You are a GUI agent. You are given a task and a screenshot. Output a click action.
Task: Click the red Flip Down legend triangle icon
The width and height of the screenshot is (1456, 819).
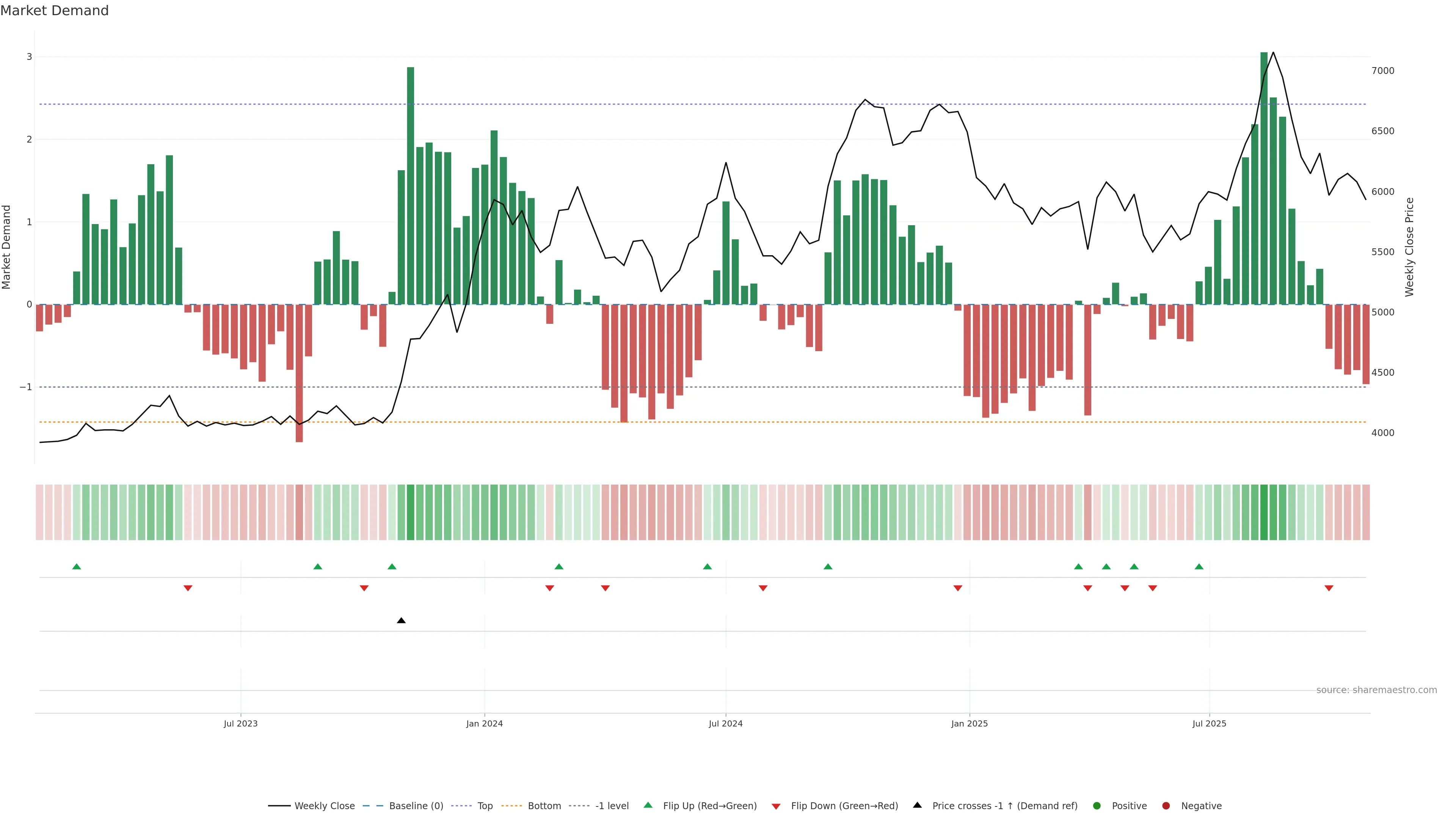776,806
